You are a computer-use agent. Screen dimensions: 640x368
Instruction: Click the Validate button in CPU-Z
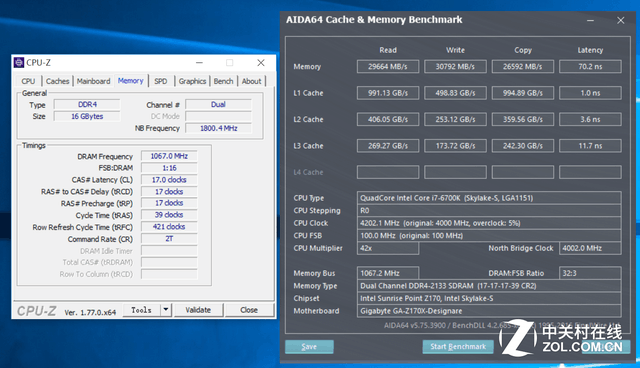click(198, 310)
